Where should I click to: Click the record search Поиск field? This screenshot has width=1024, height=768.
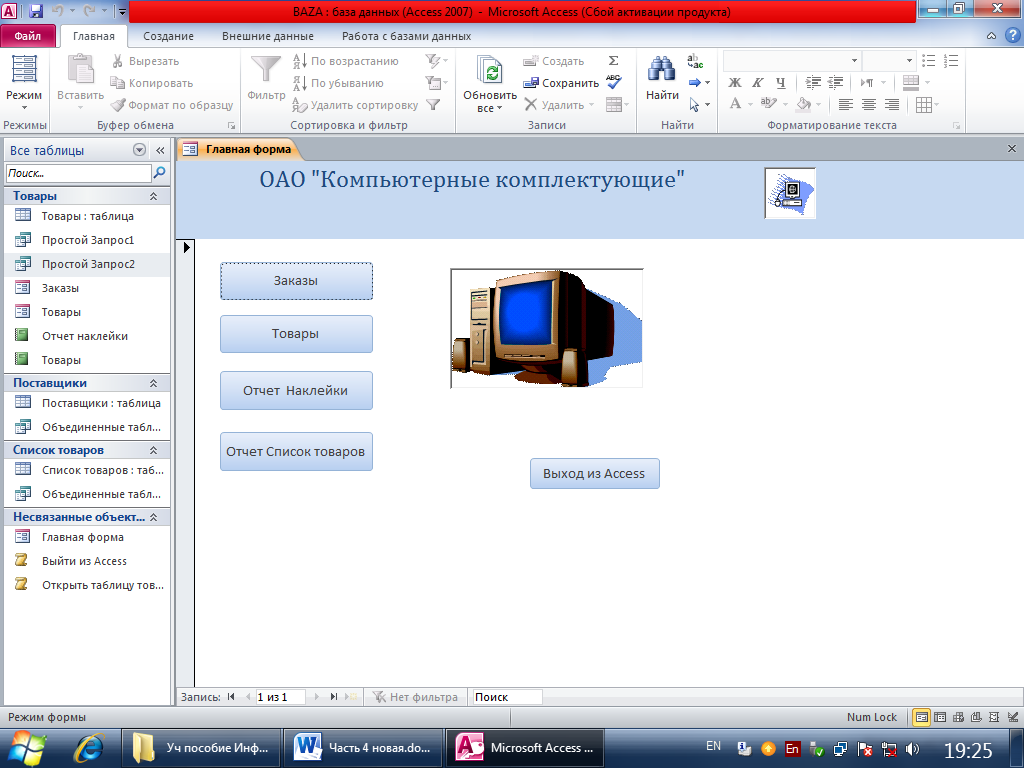(506, 697)
